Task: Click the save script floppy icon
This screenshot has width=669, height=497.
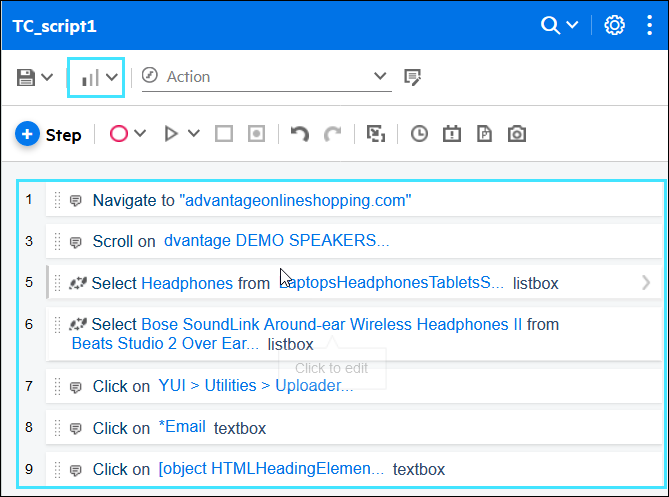Action: pyautogui.click(x=26, y=77)
